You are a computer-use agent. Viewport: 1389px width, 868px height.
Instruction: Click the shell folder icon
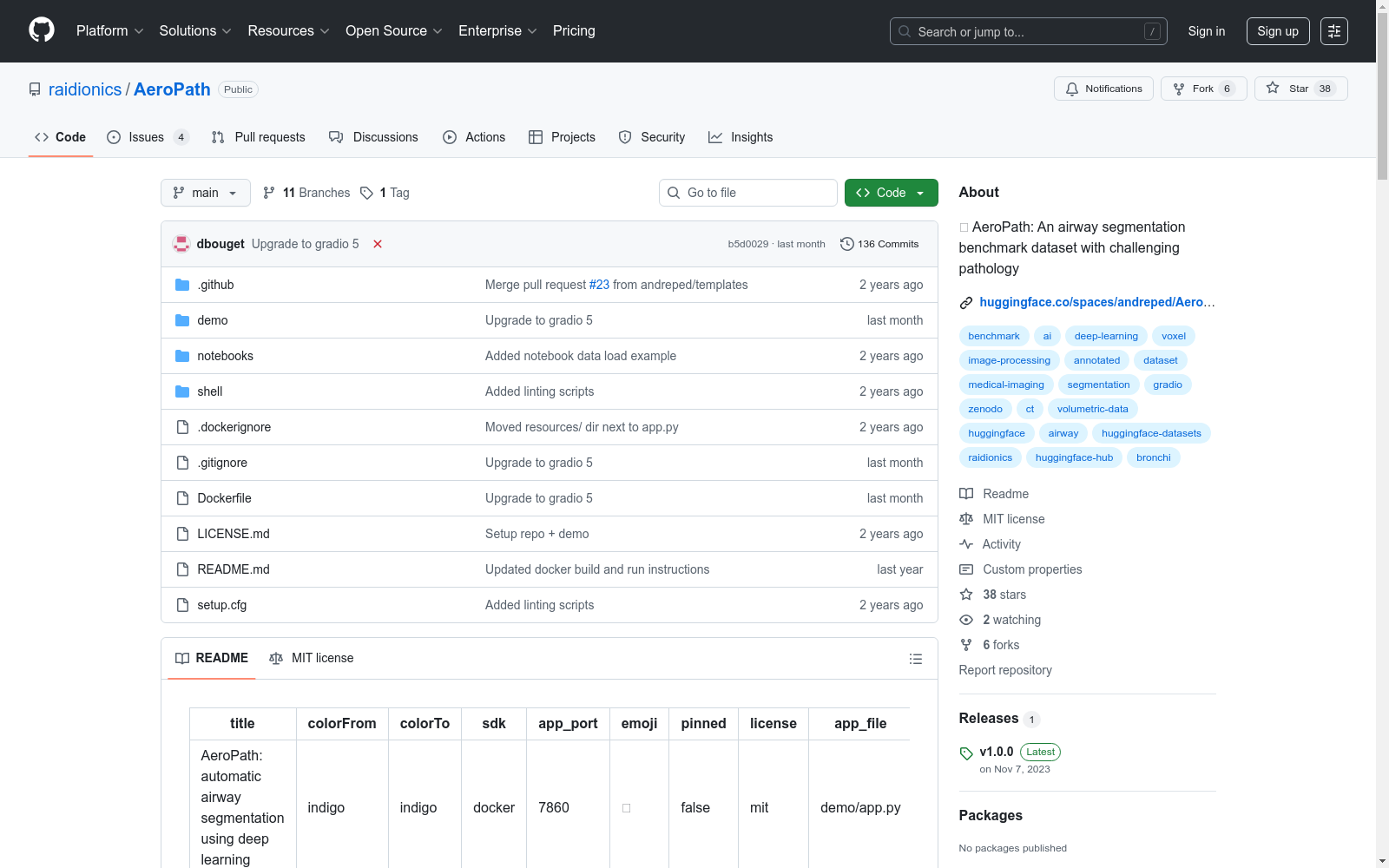point(182,391)
